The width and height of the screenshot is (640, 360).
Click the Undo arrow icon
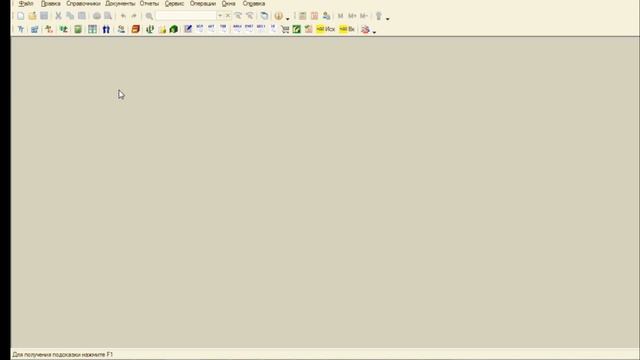coord(123,16)
